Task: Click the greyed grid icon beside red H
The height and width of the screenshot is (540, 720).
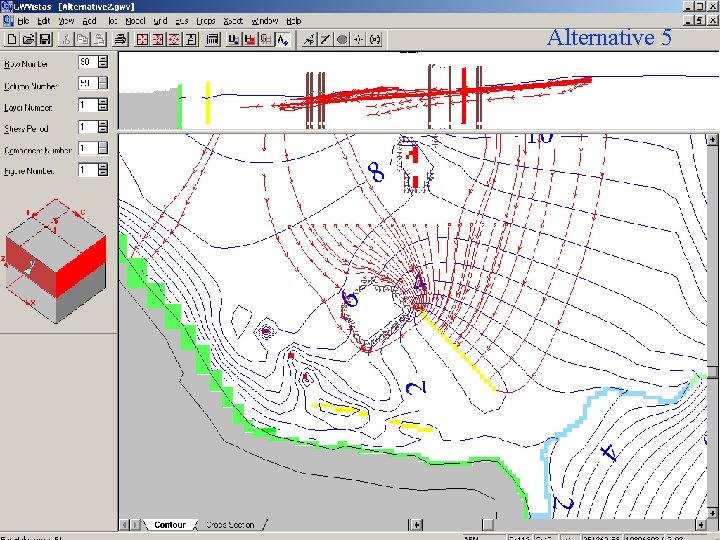Action: point(266,39)
